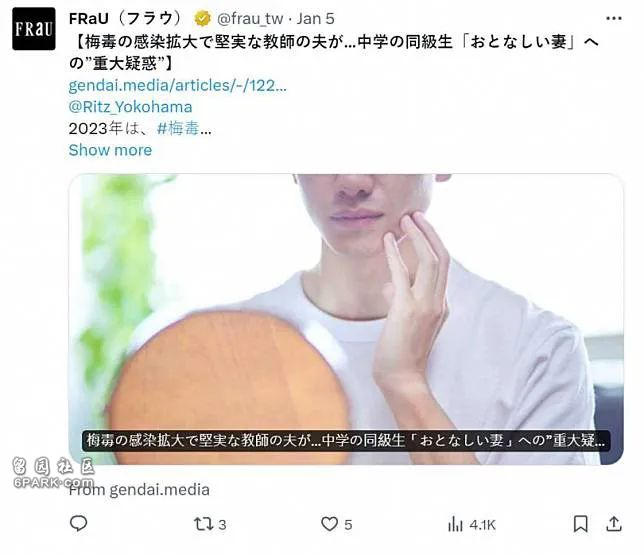Open the reply comment icon

78,524
